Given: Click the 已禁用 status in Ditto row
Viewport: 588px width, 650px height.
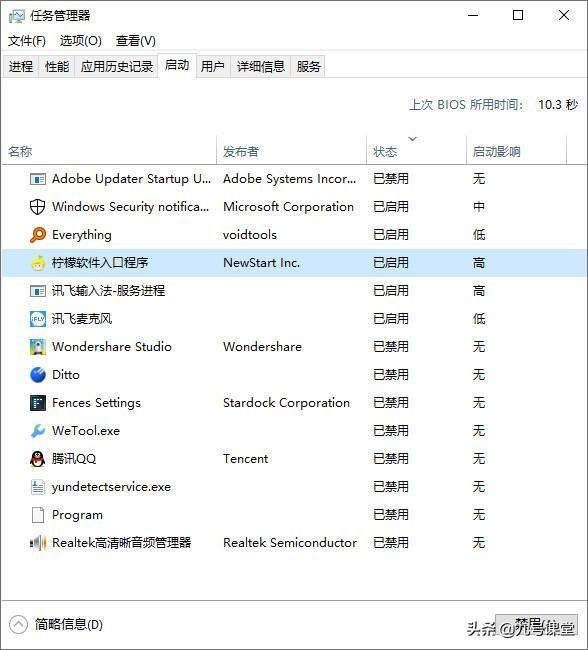Looking at the screenshot, I should [x=391, y=375].
